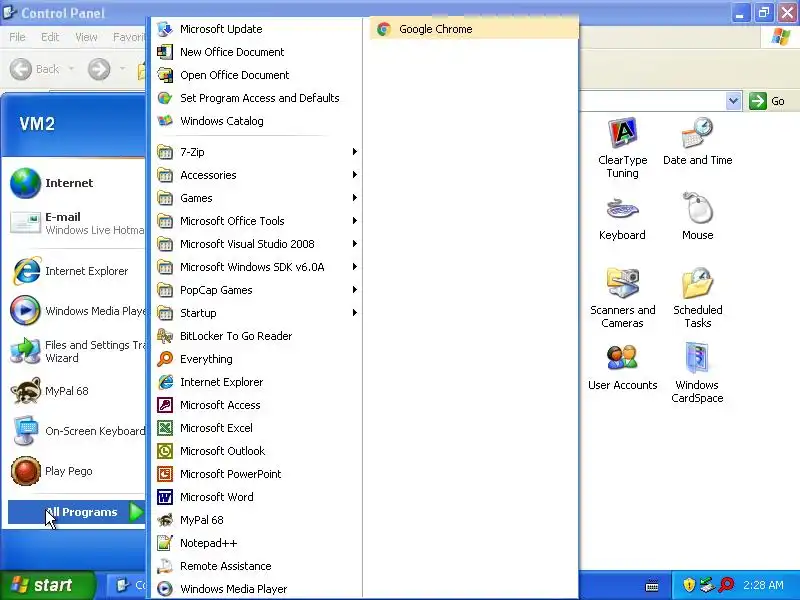Click the 2:28 AM system clock

point(763,585)
